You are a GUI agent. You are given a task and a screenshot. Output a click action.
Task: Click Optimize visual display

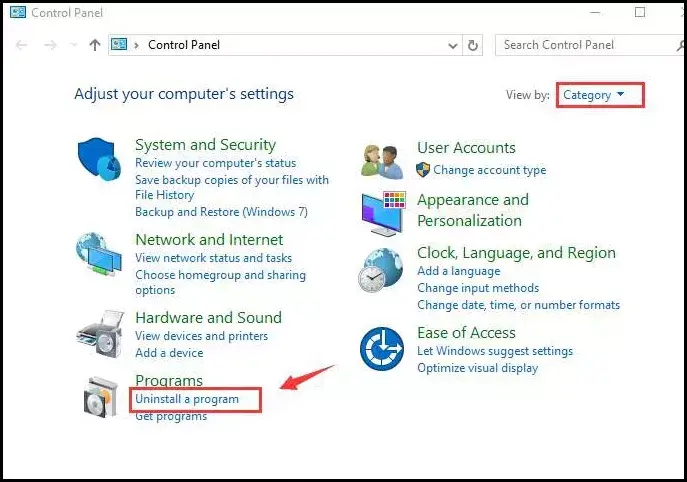click(478, 368)
